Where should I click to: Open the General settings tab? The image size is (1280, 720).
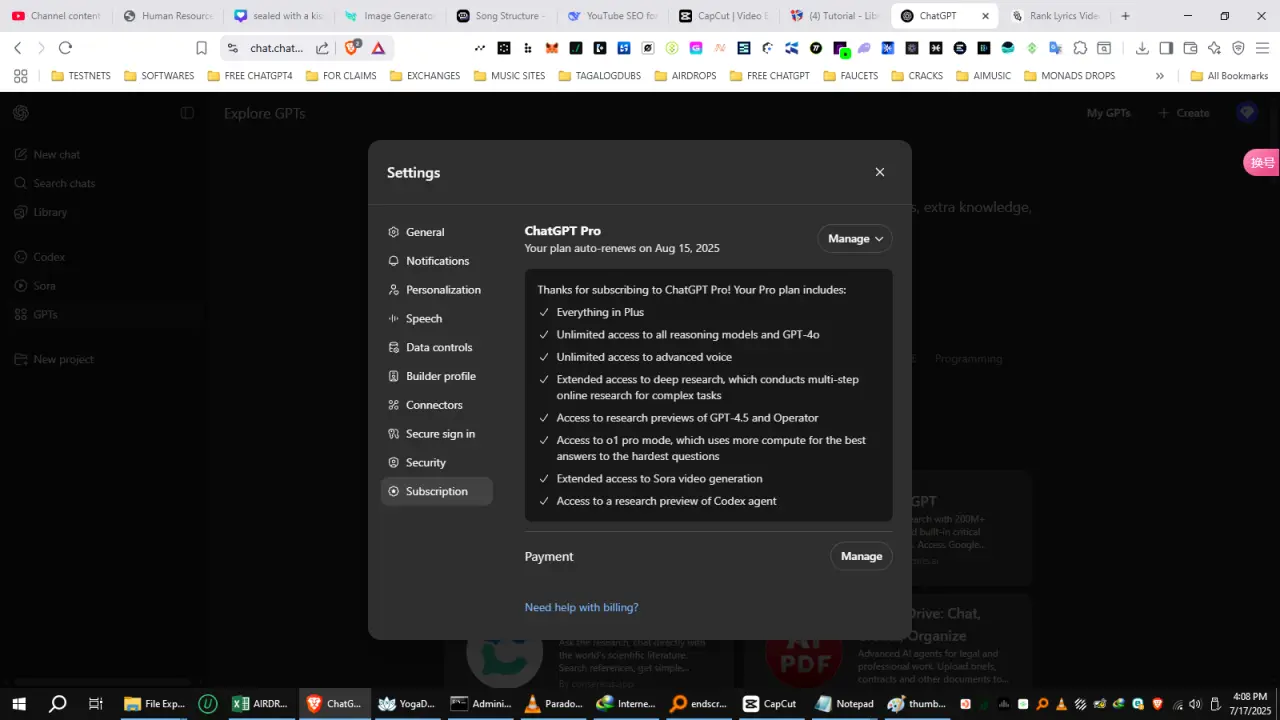tap(436, 232)
